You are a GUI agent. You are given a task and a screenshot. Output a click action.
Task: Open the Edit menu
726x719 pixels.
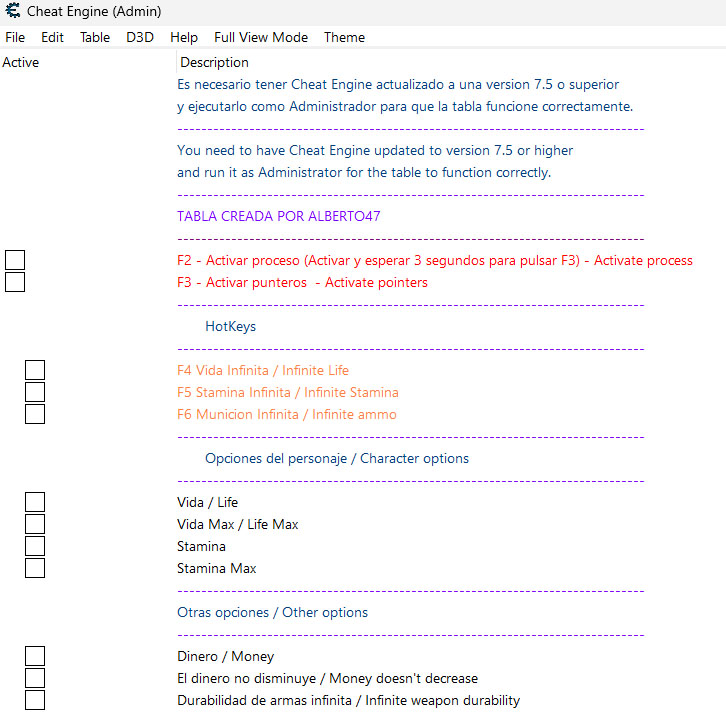(52, 37)
